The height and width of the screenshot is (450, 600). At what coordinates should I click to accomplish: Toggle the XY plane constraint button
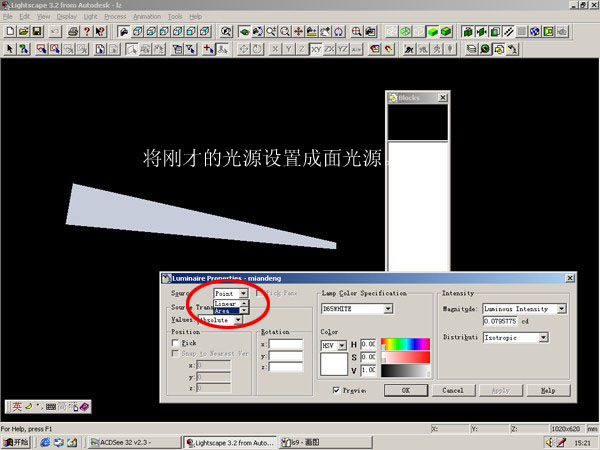click(x=316, y=49)
